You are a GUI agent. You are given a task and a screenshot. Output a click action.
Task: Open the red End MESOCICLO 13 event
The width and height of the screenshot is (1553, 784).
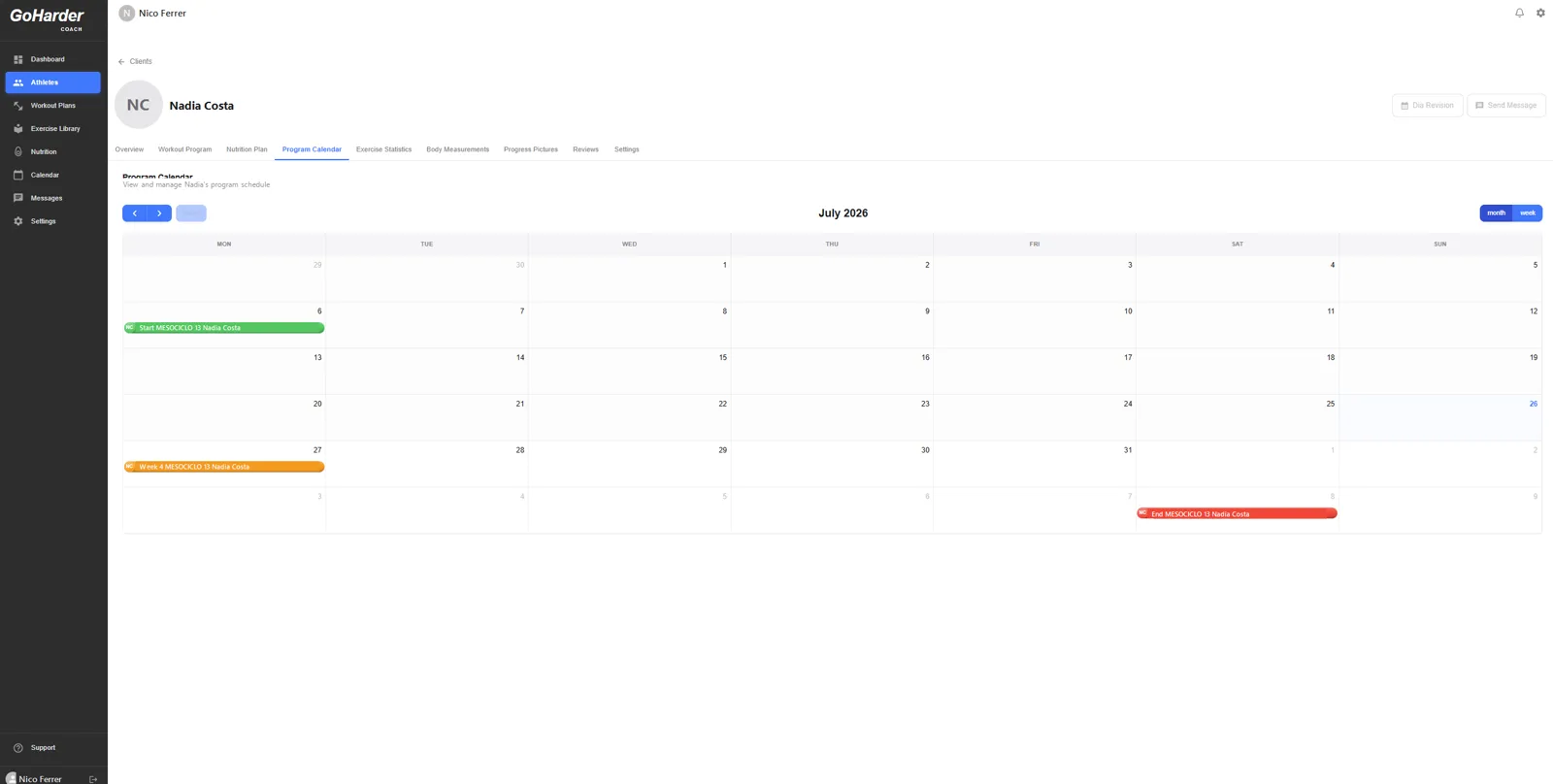click(1237, 513)
